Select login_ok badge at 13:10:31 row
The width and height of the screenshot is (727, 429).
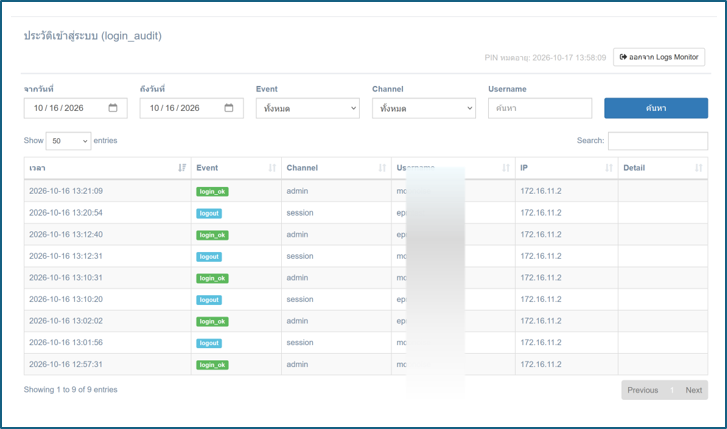pos(212,278)
